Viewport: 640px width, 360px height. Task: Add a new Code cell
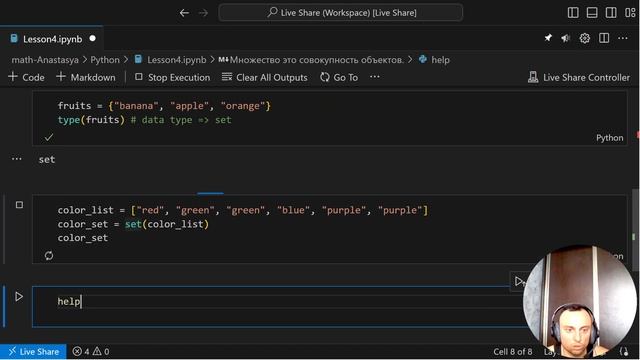click(x=27, y=77)
